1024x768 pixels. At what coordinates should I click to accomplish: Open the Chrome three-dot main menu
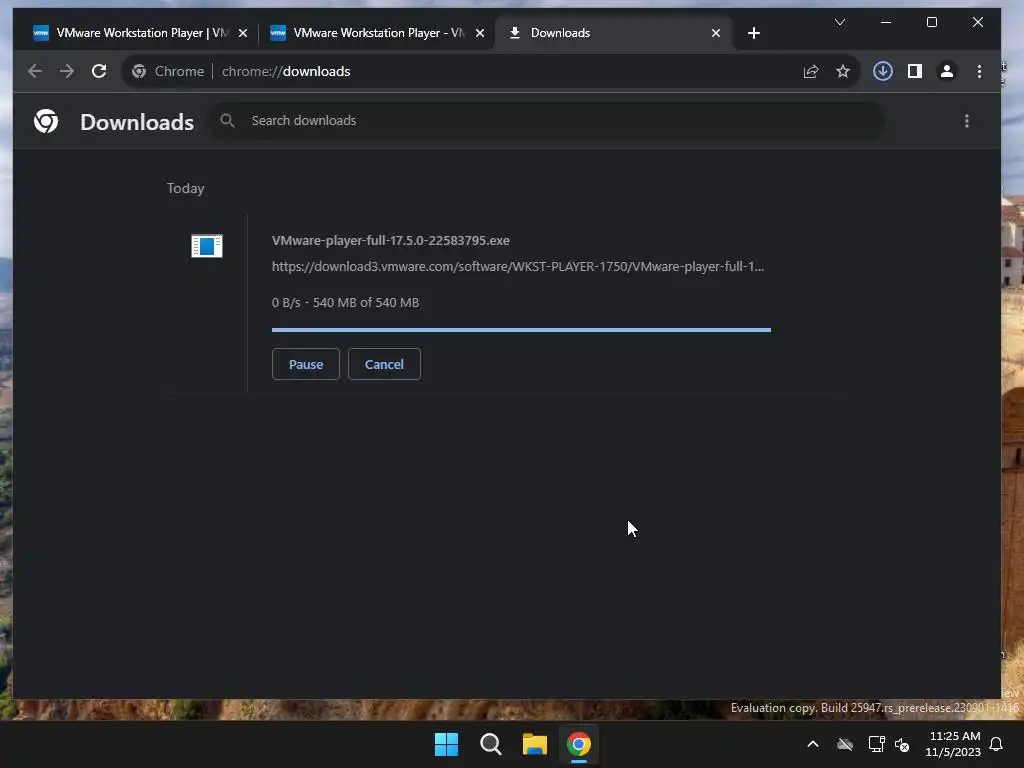tap(979, 71)
